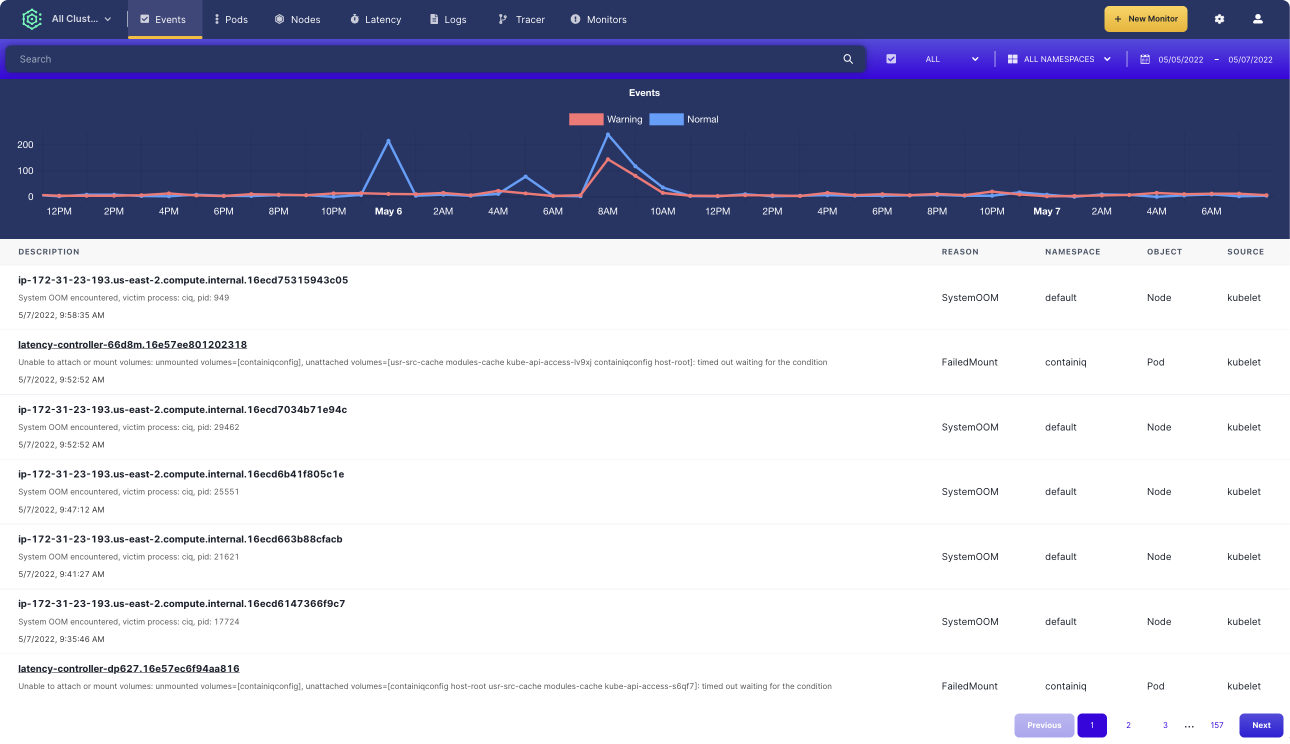1290x744 pixels.
Task: Click the magnifying glass search icon
Action: coord(848,59)
